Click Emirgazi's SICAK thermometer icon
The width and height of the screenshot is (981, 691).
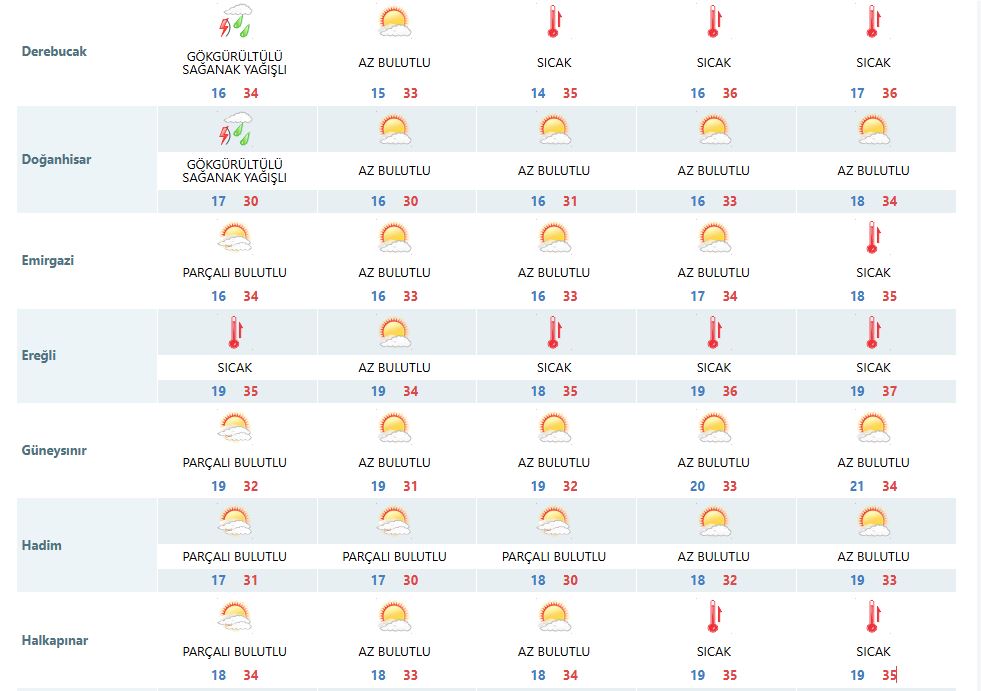pos(873,237)
